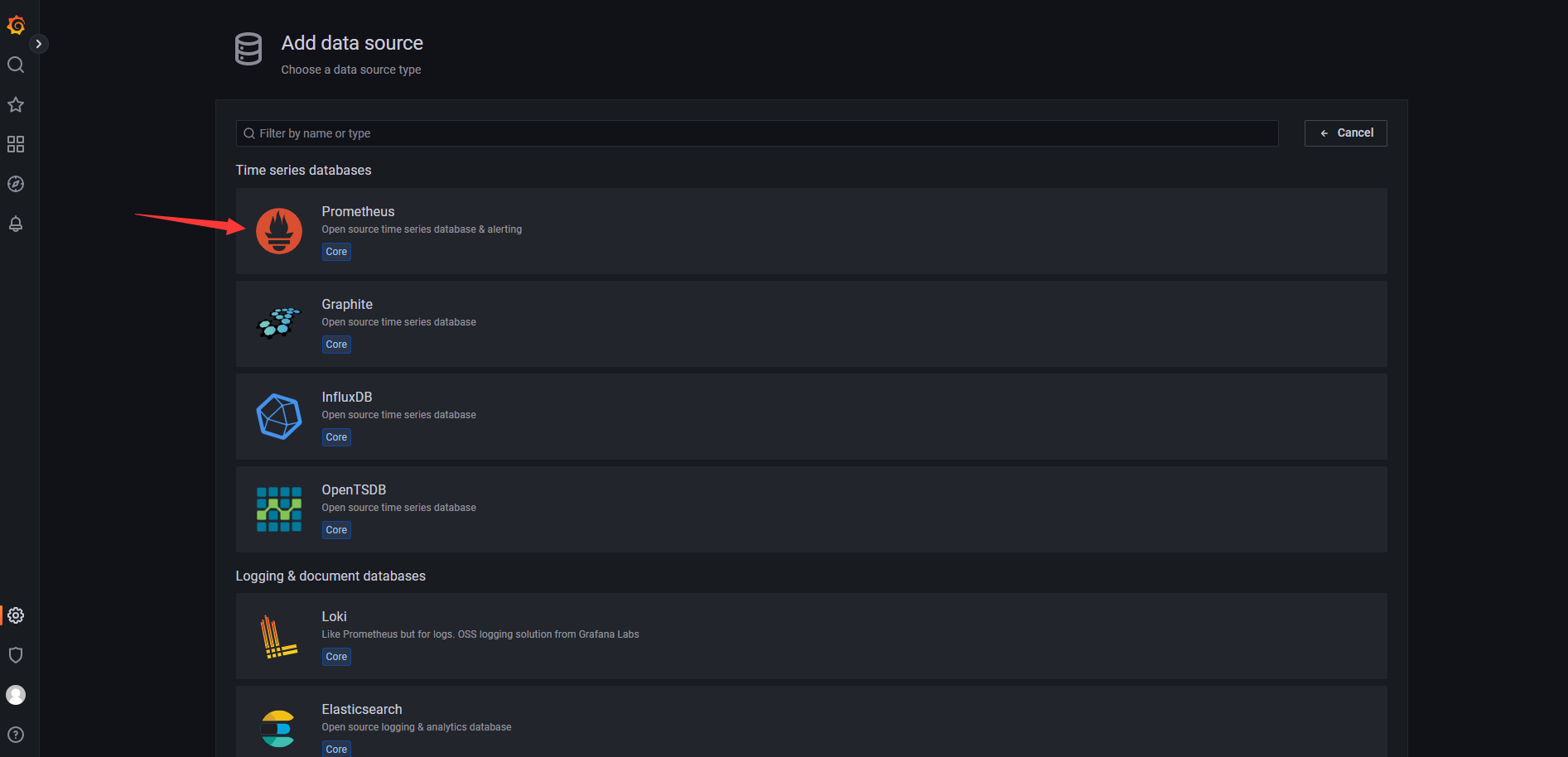Click the Core badge under Graphite
The image size is (1568, 757).
click(336, 345)
